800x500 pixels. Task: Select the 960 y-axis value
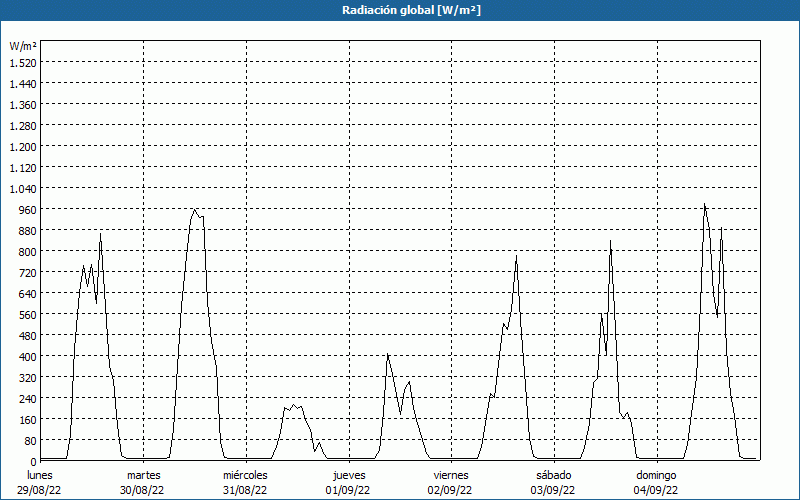pyautogui.click(x=28, y=210)
